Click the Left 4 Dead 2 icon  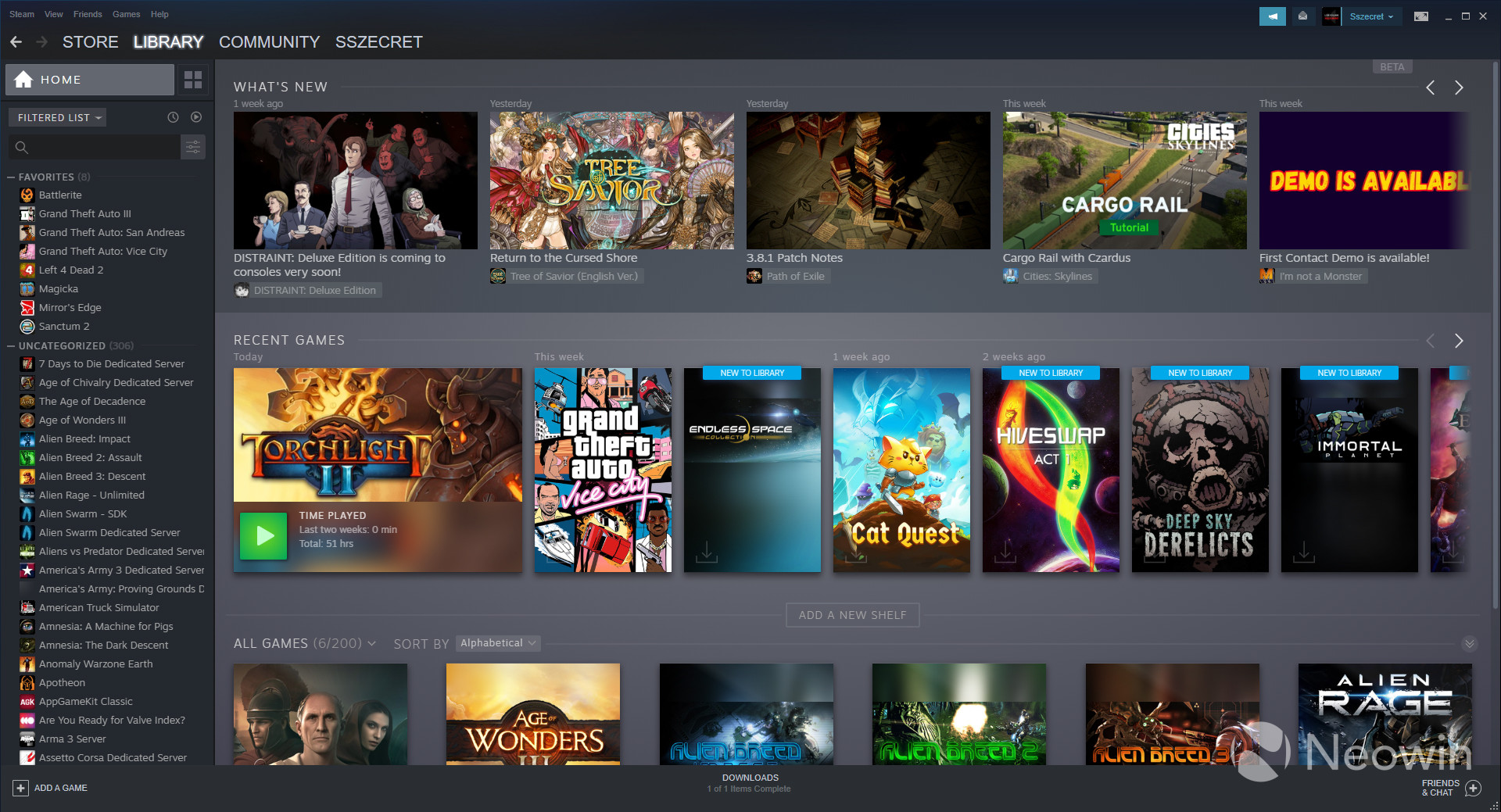point(27,270)
